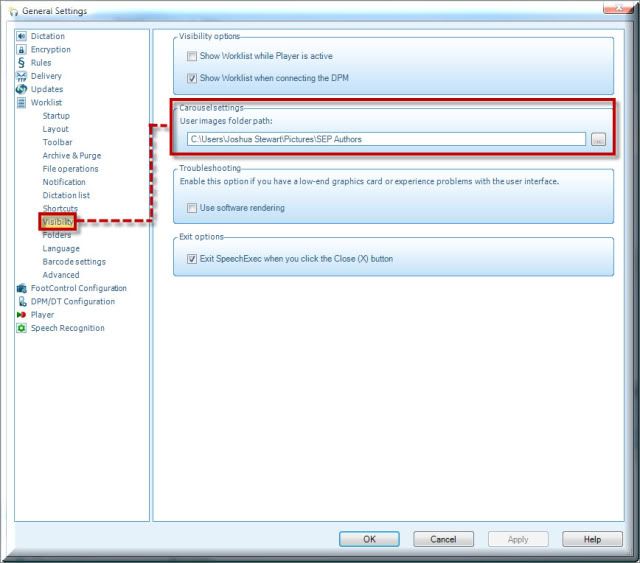The image size is (640, 563).
Task: Click the Dictation speaker icon
Action: click(21, 36)
